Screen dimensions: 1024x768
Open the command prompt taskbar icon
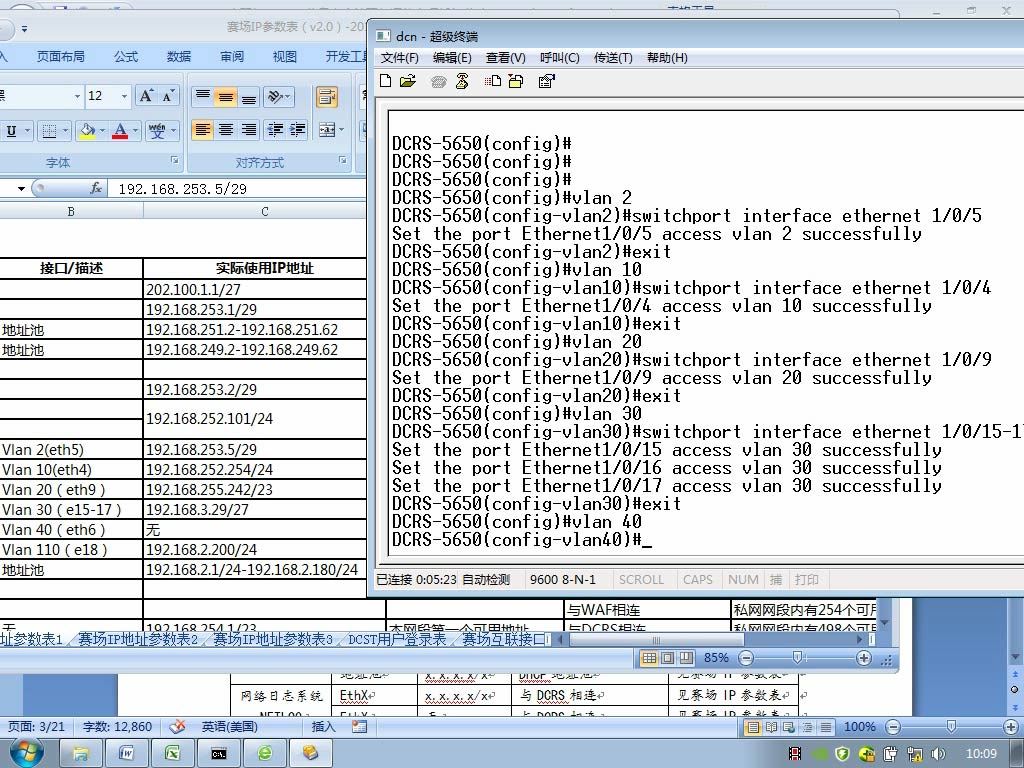click(x=219, y=753)
